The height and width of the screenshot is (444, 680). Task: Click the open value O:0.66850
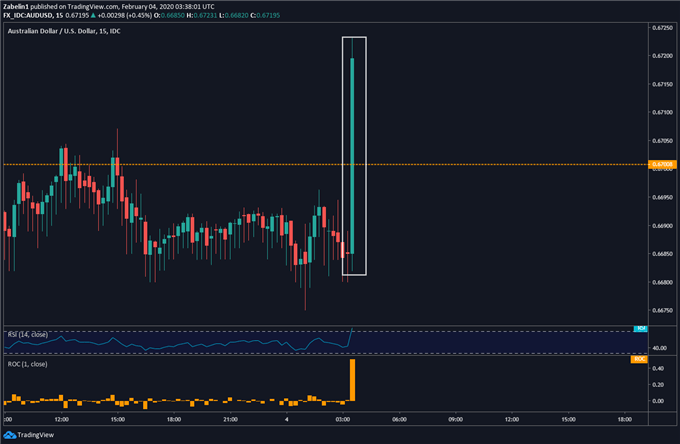pos(169,15)
